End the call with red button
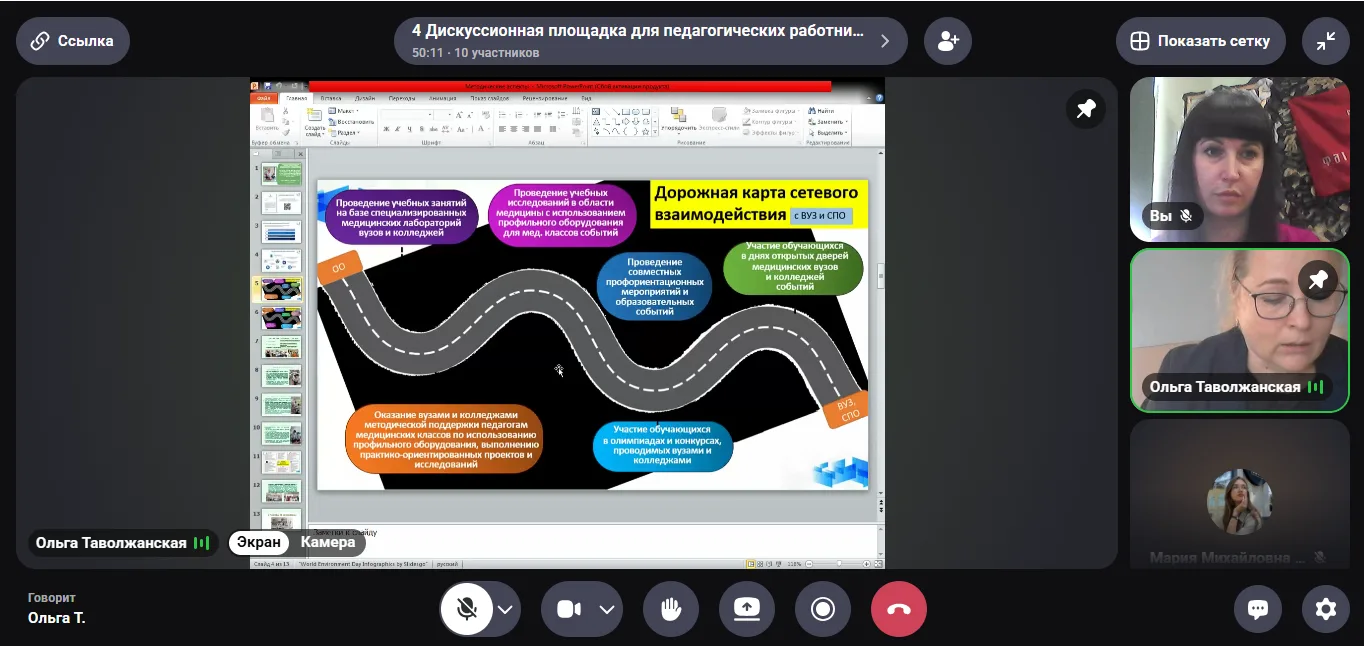This screenshot has height=646, width=1364. click(x=899, y=609)
